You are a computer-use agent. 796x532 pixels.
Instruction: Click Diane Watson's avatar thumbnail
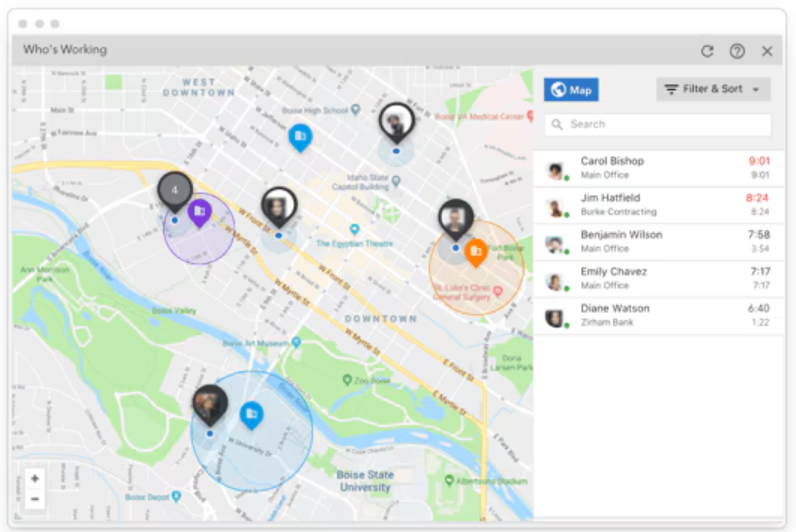click(555, 318)
